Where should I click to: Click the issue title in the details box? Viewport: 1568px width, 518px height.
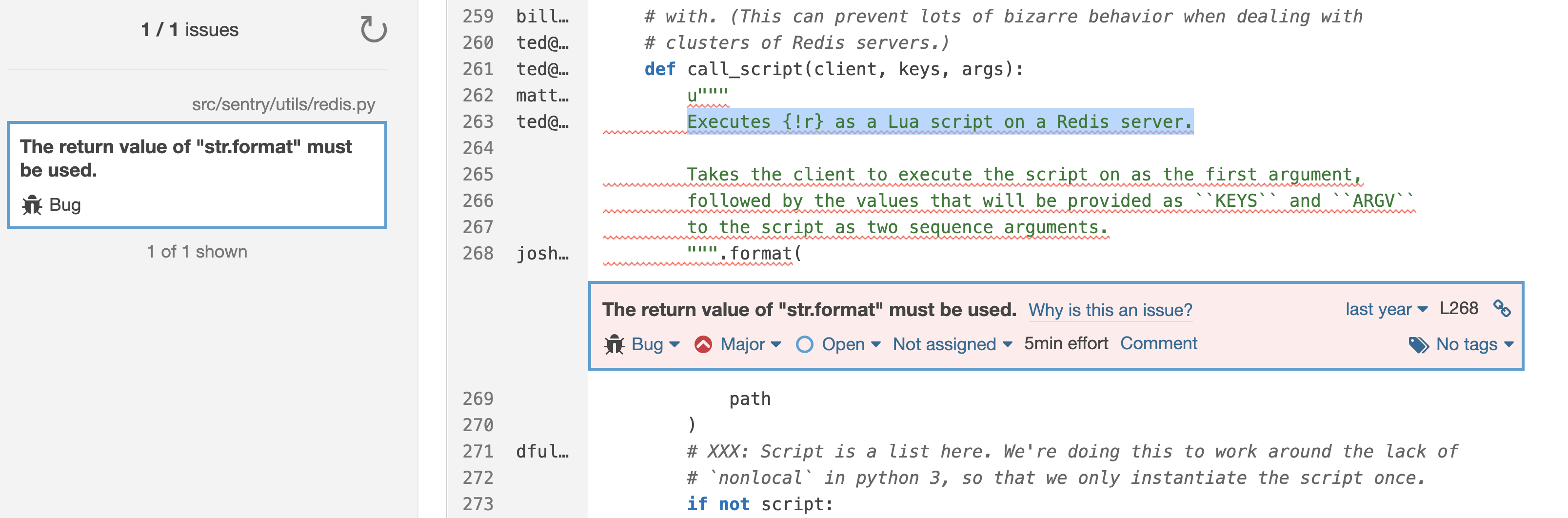[809, 310]
